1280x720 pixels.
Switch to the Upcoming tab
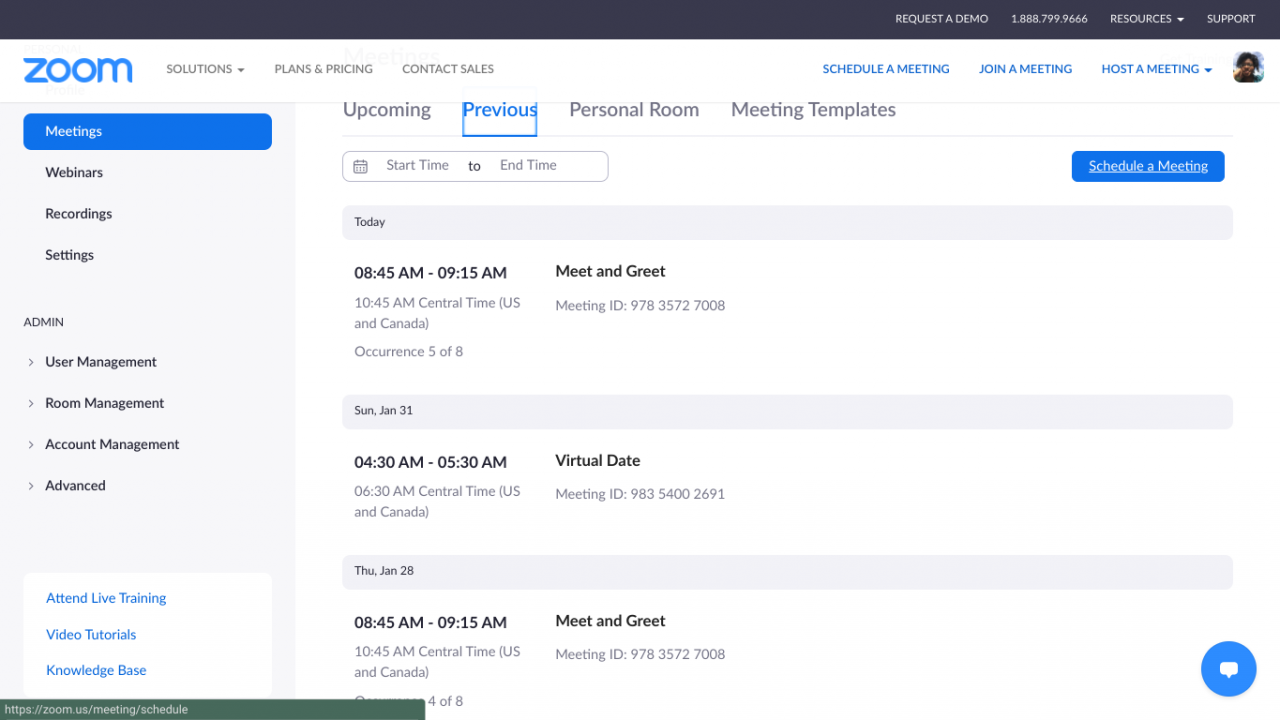pyautogui.click(x=387, y=110)
